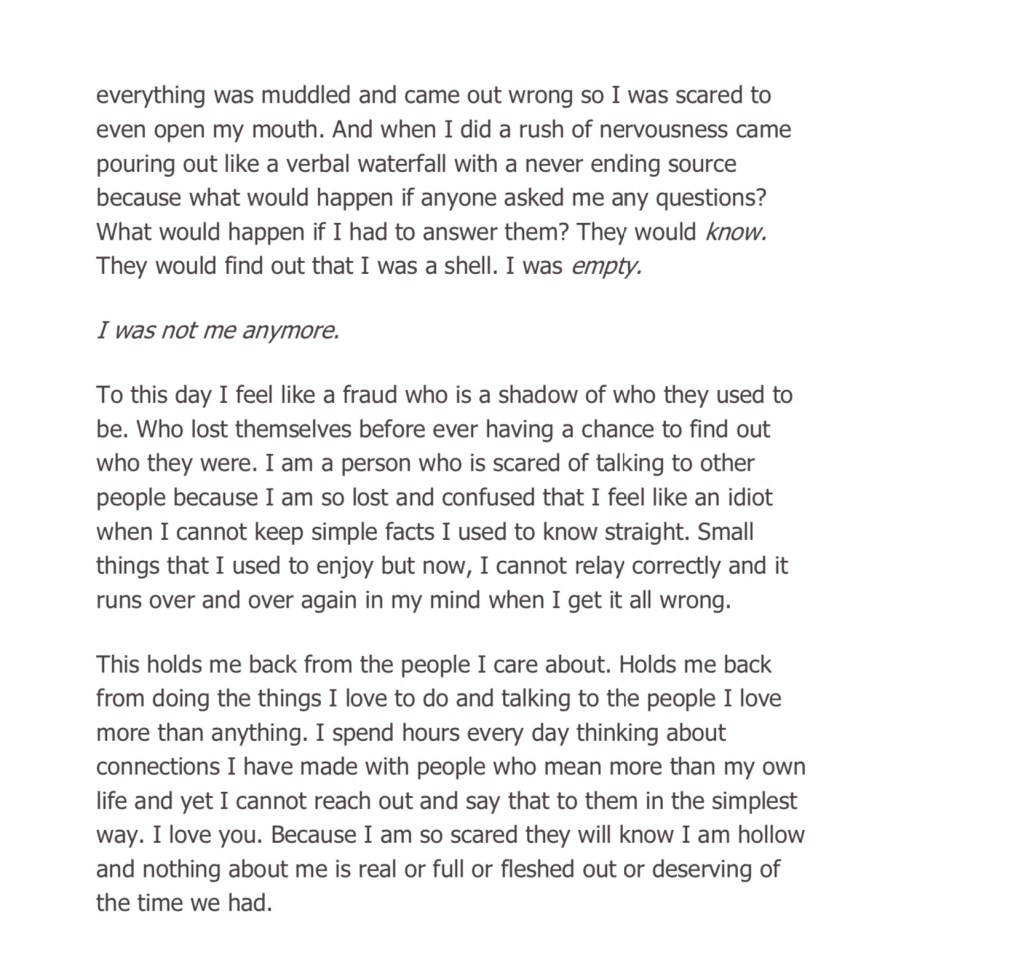Click the italic word "know."
This screenshot has height=956, width=1024.
[x=736, y=232]
